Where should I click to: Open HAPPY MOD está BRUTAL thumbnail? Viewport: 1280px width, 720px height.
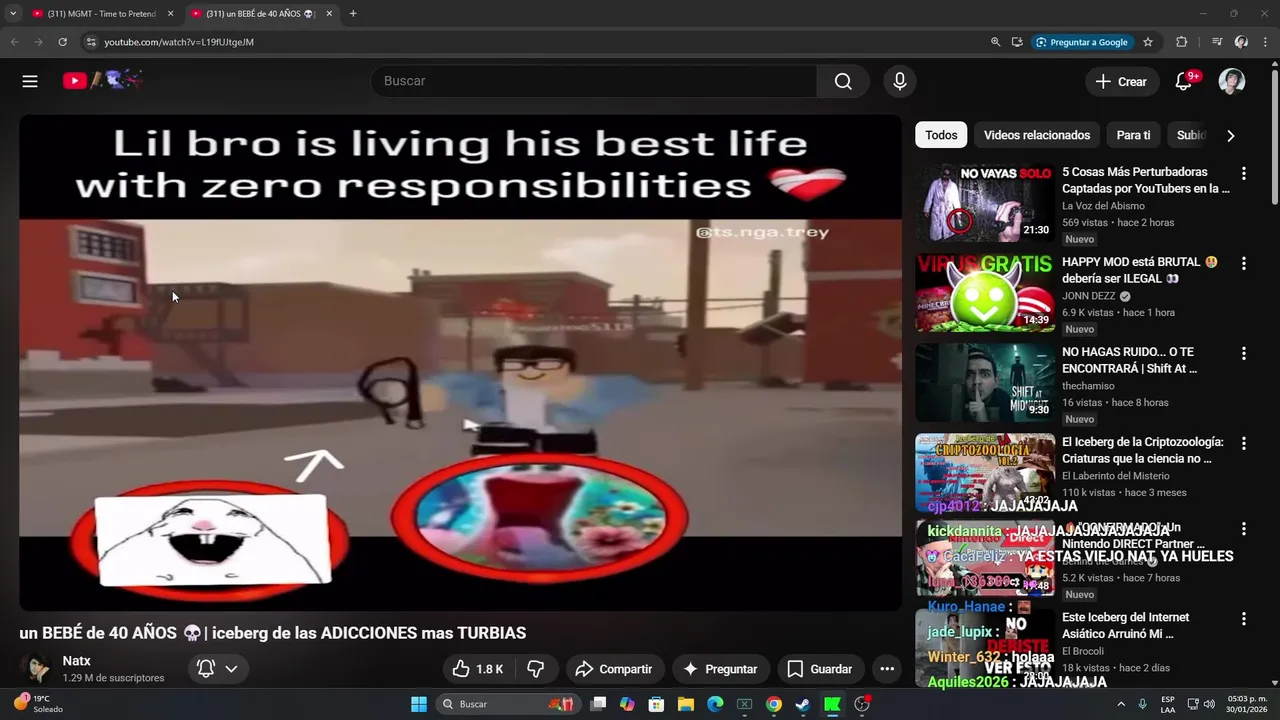(985, 293)
